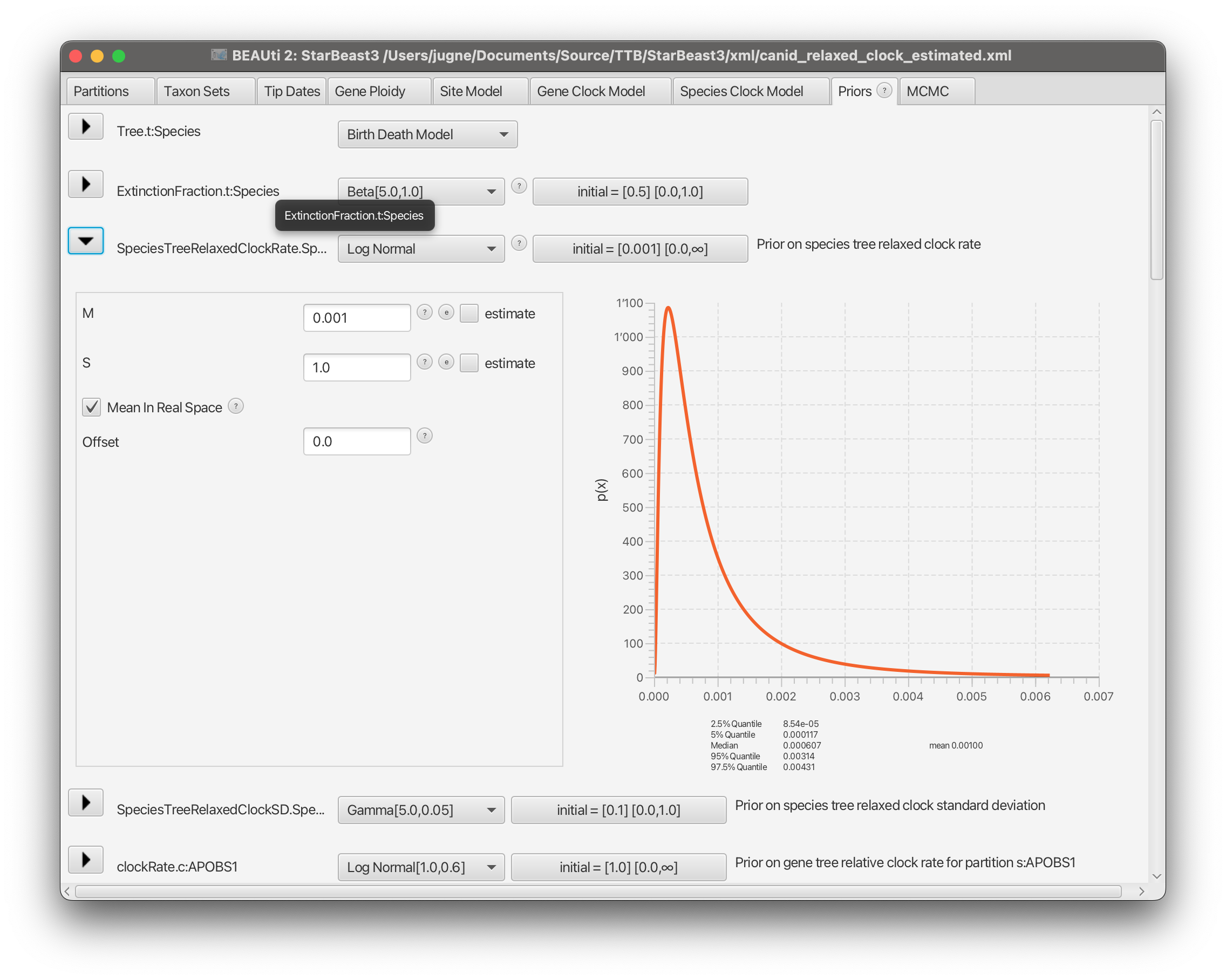
Task: Click help icon on the Priors tab
Action: [x=884, y=91]
